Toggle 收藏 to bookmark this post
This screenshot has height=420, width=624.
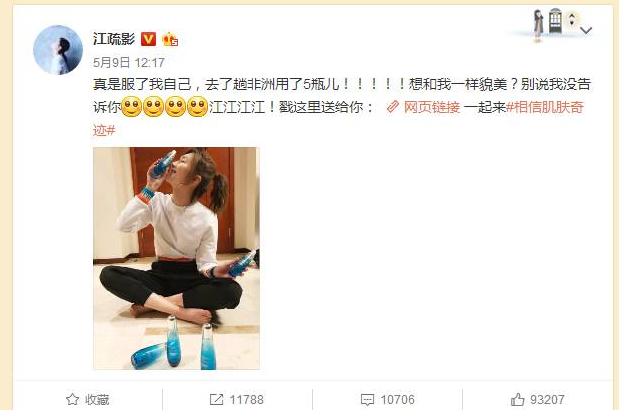pos(97,400)
